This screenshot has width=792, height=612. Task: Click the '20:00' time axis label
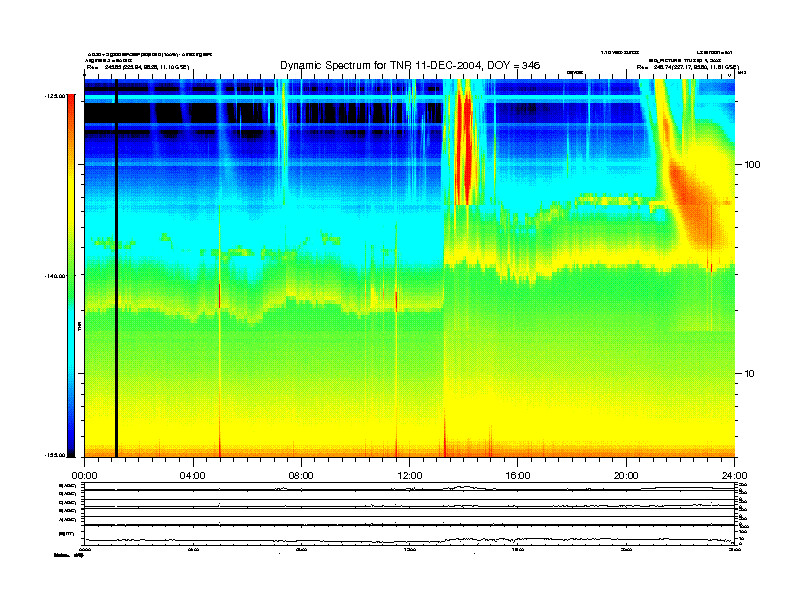[626, 476]
